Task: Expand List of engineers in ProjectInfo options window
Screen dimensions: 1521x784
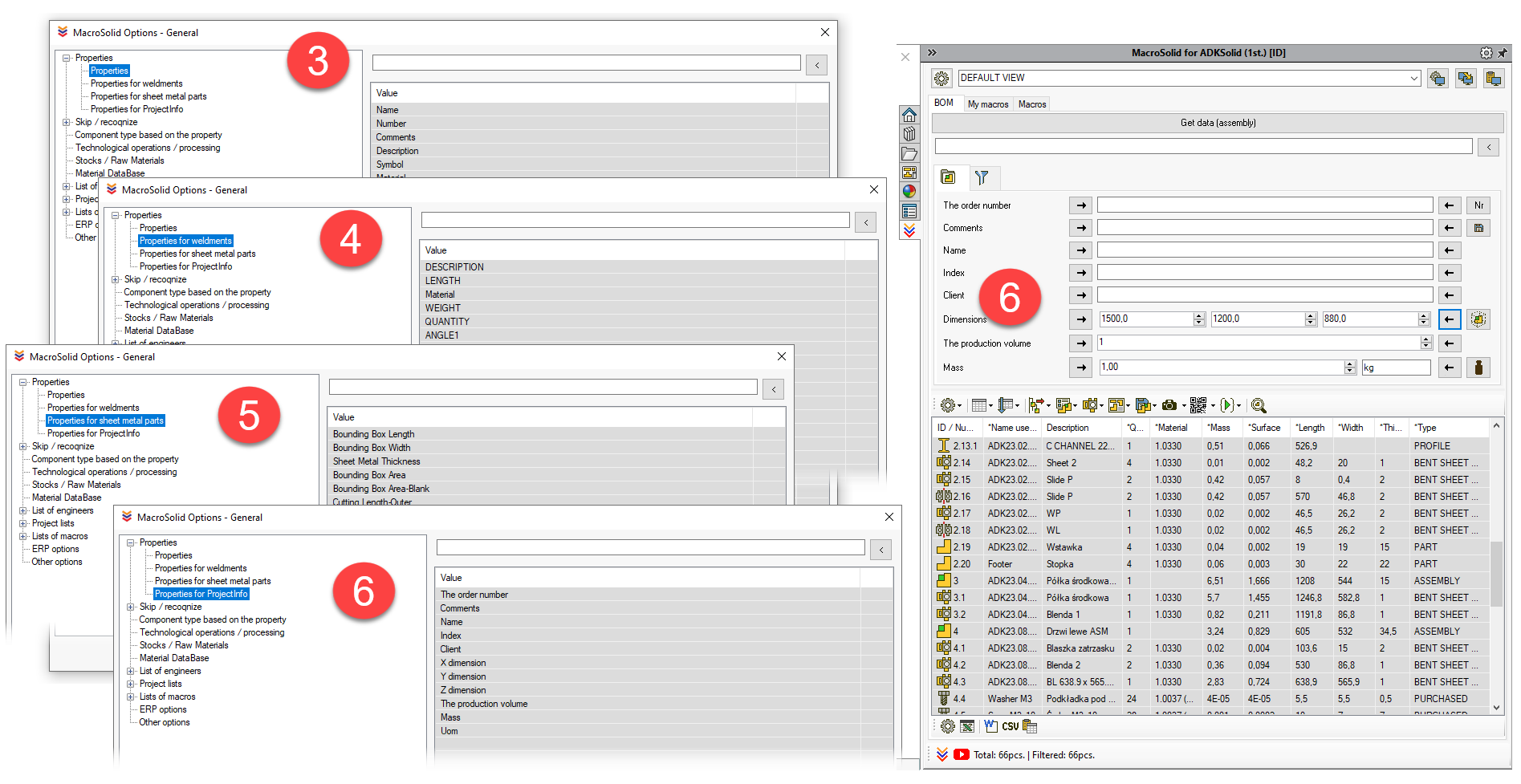Action: pos(131,672)
